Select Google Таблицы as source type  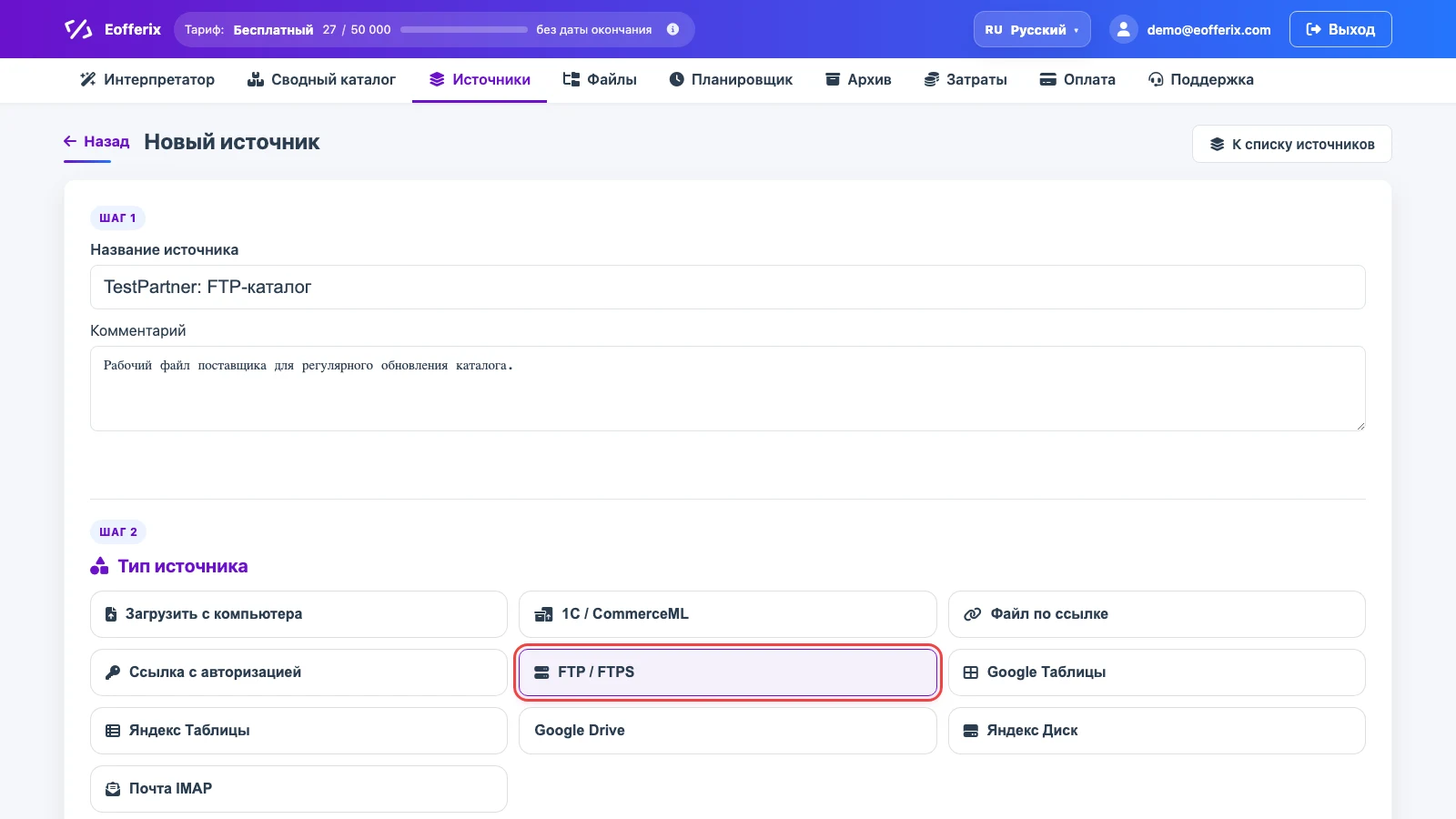coord(1157,672)
